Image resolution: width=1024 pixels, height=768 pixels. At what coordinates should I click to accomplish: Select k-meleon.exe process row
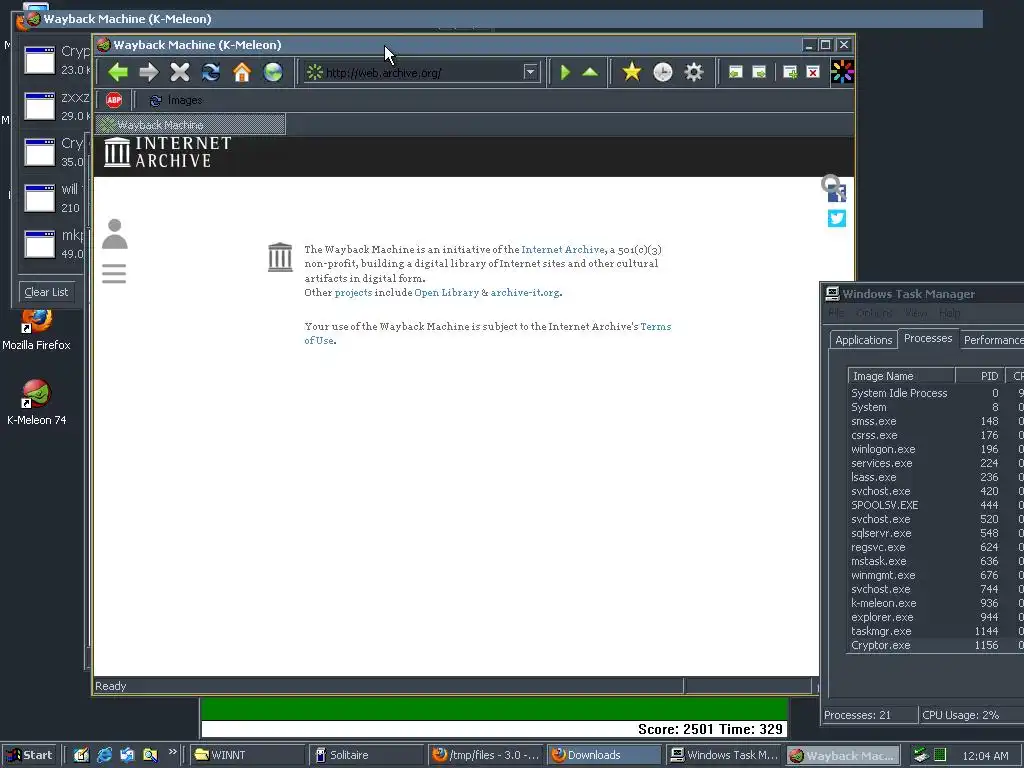pyautogui.click(x=935, y=603)
